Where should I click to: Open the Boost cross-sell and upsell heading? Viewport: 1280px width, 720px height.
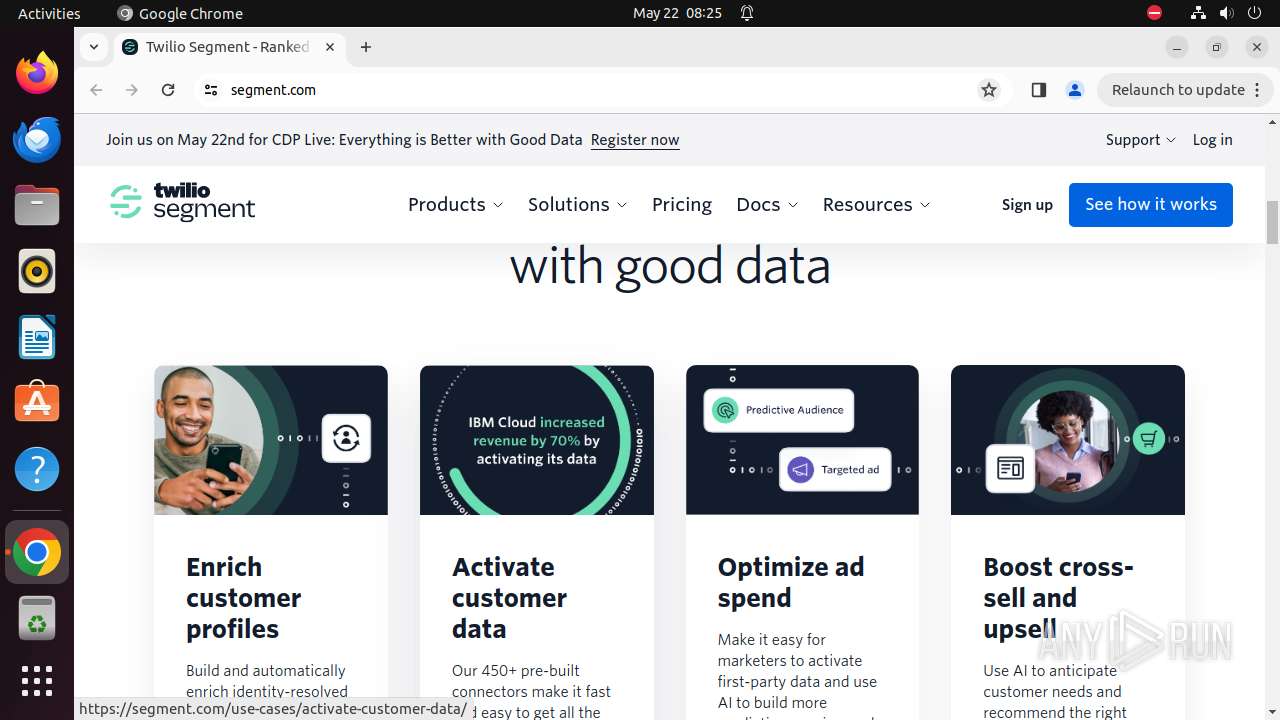click(x=1058, y=598)
